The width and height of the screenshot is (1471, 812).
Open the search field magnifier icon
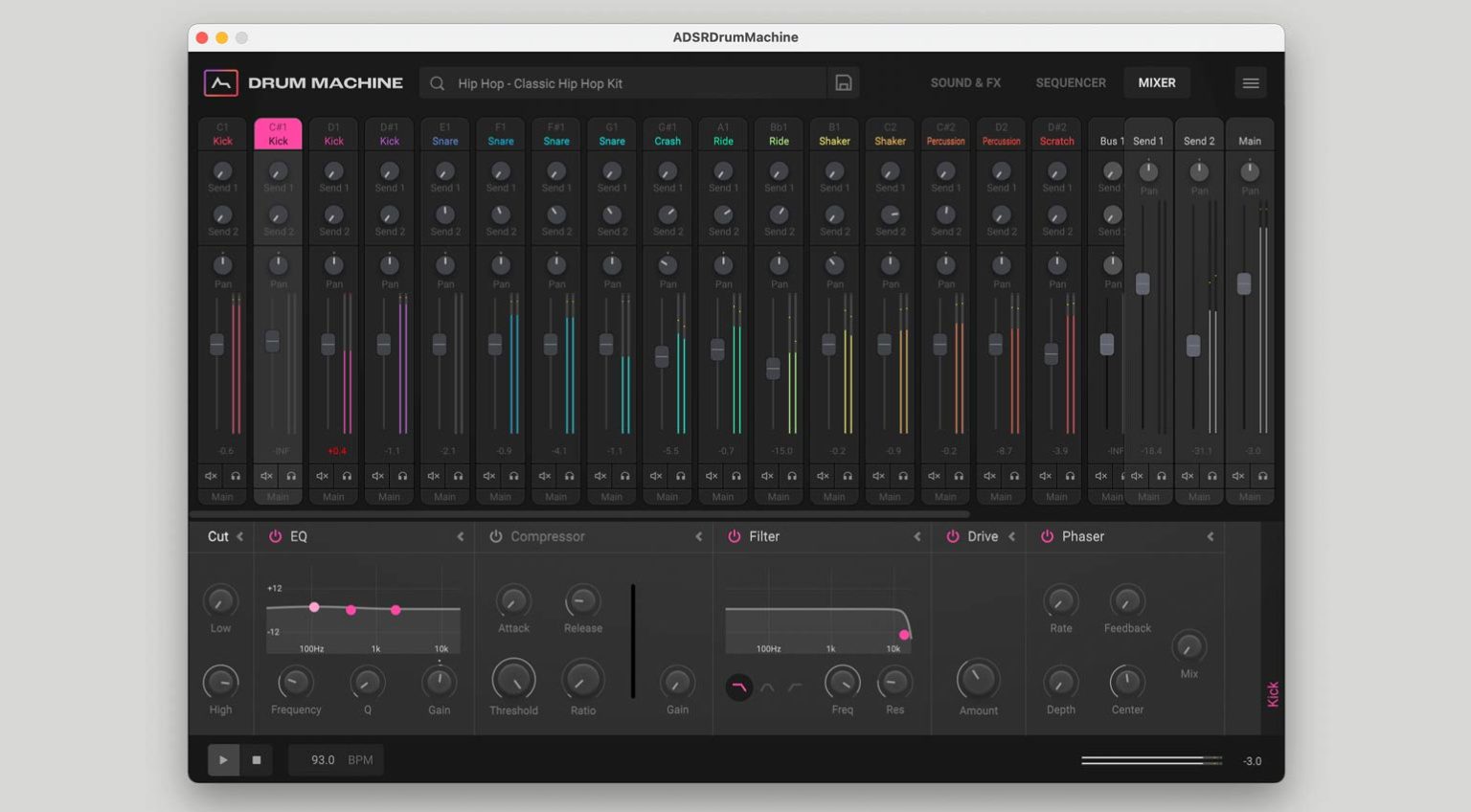437,83
